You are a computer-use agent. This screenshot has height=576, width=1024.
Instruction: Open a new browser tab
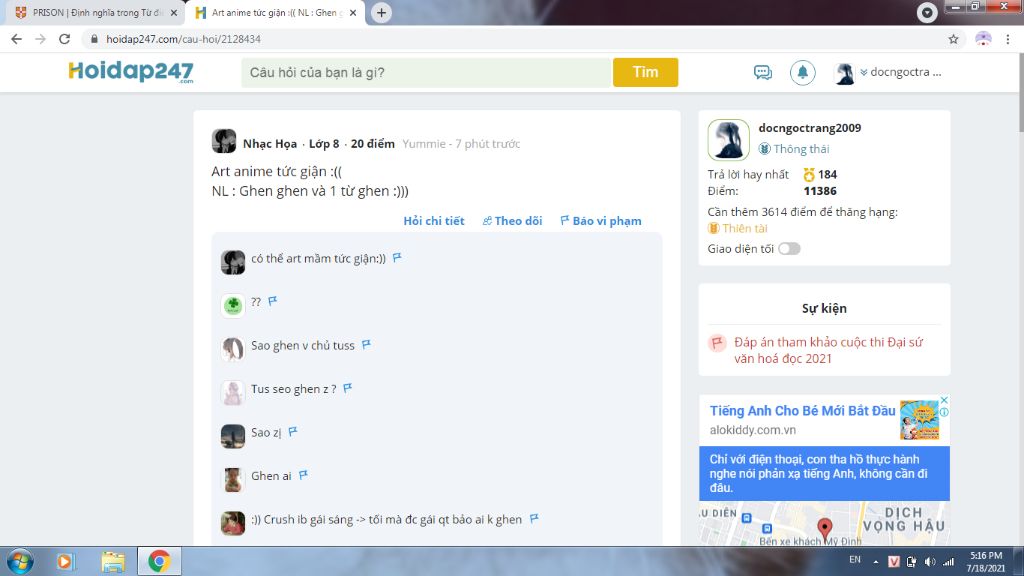pos(381,12)
